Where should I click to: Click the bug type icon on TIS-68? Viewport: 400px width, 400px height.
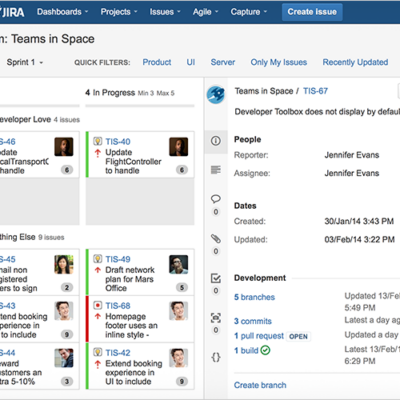pyautogui.click(x=98, y=305)
